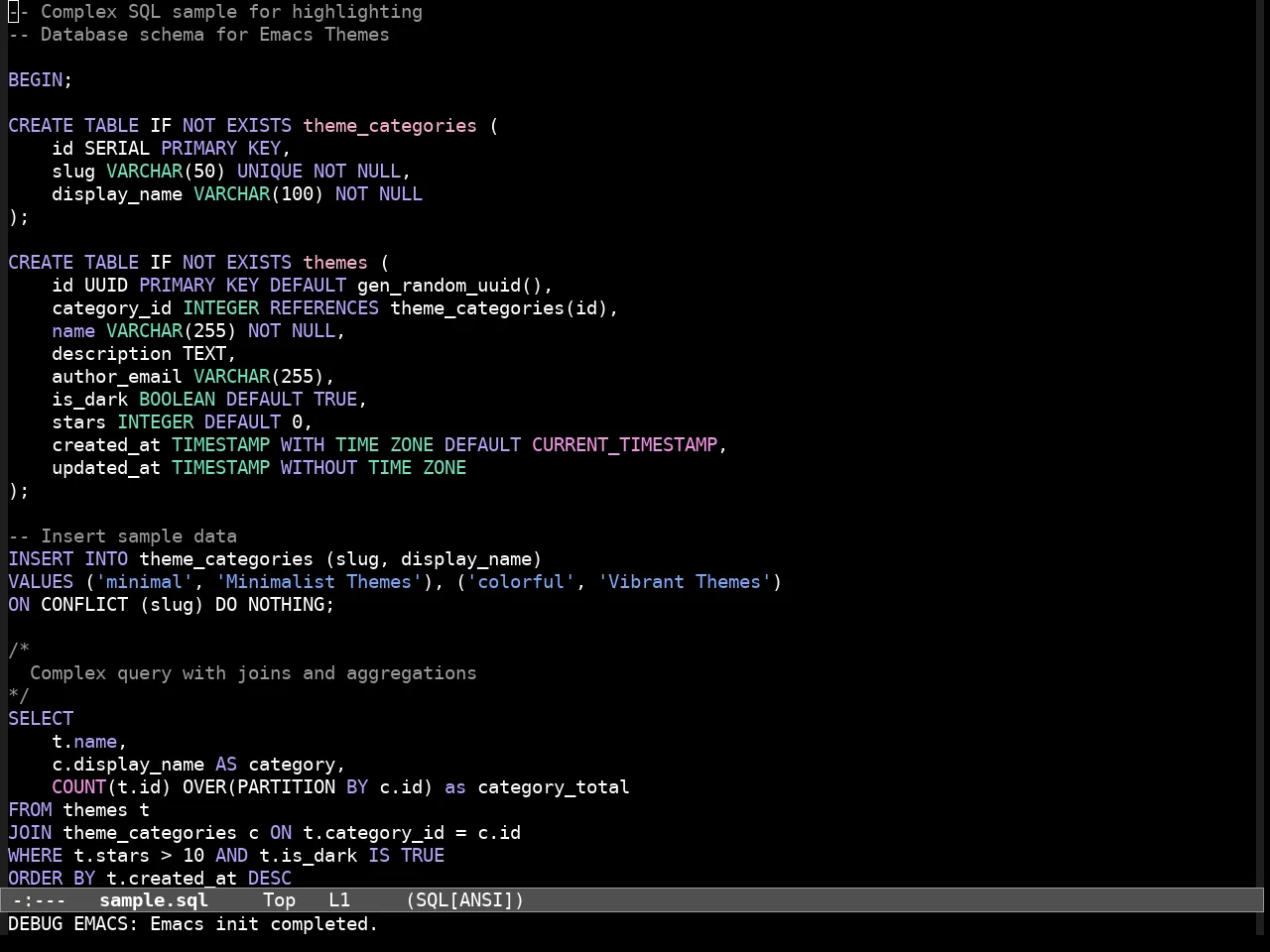The width and height of the screenshot is (1270, 952).
Task: Click 'ON CONFLICT (slug) DO NOTHING;' line
Action: point(172,605)
